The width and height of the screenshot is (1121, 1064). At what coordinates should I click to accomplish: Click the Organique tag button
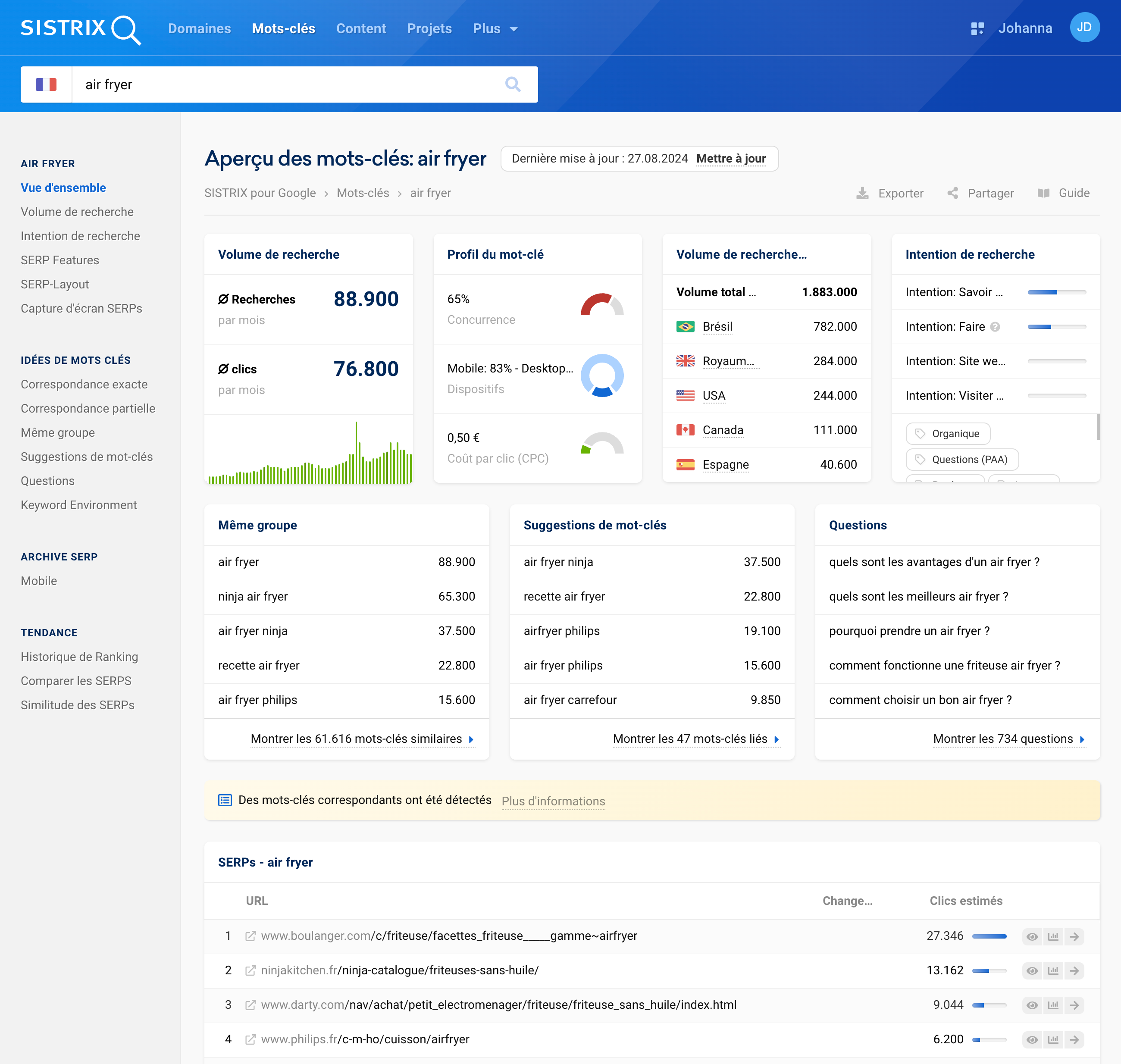[x=948, y=434]
